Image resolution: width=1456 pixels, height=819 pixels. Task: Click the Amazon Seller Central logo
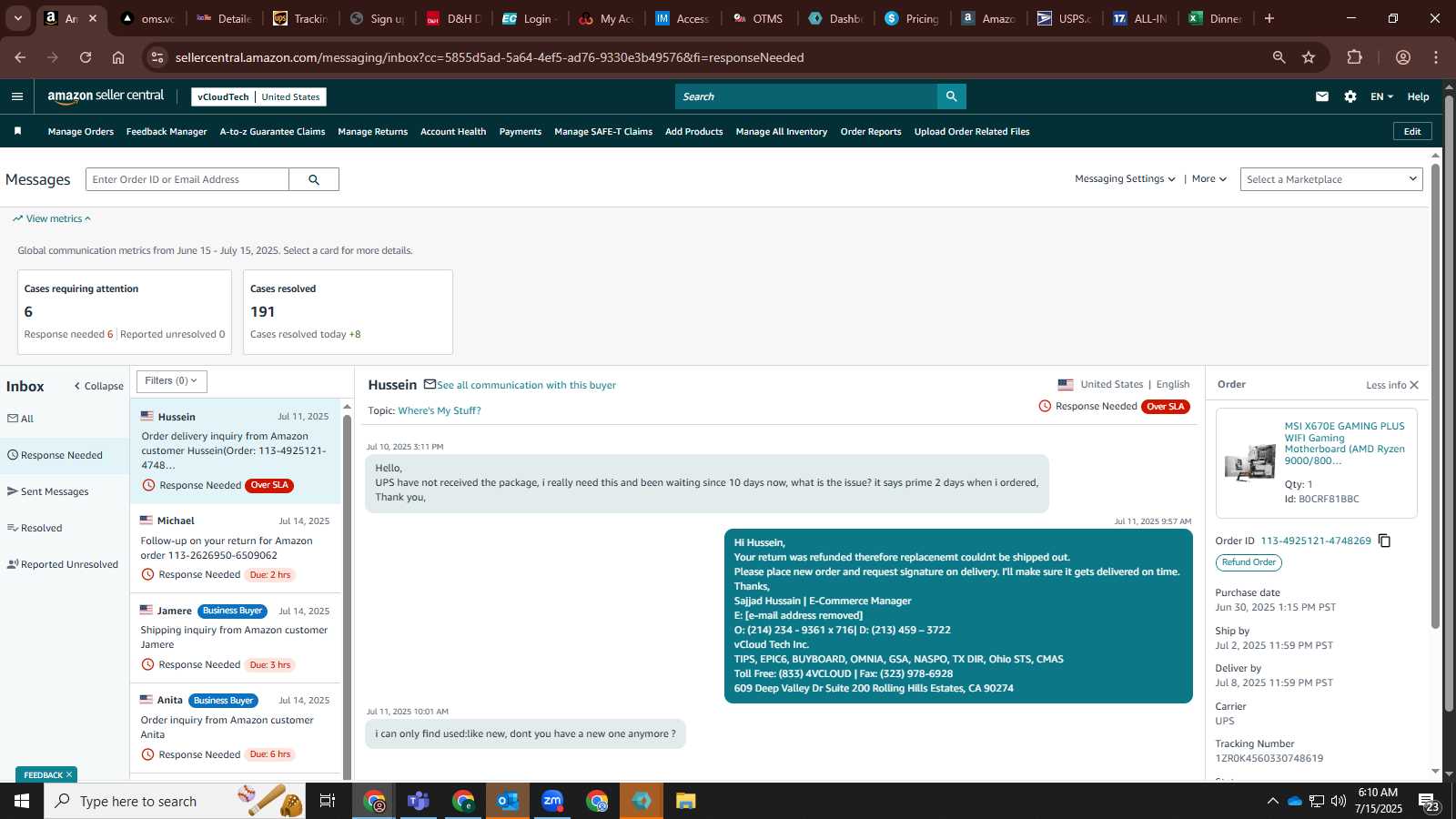(106, 96)
